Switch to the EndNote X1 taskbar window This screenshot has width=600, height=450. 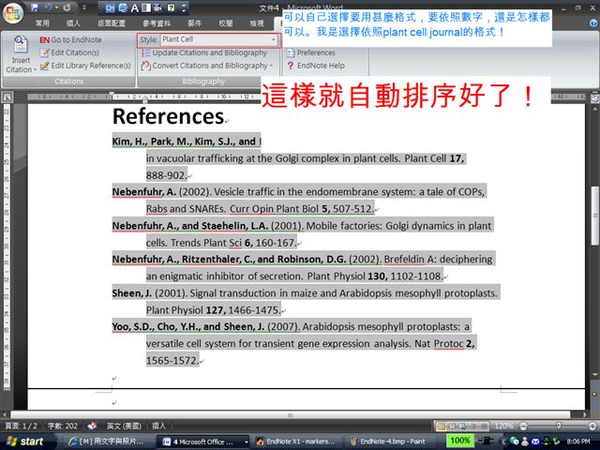click(x=296, y=442)
